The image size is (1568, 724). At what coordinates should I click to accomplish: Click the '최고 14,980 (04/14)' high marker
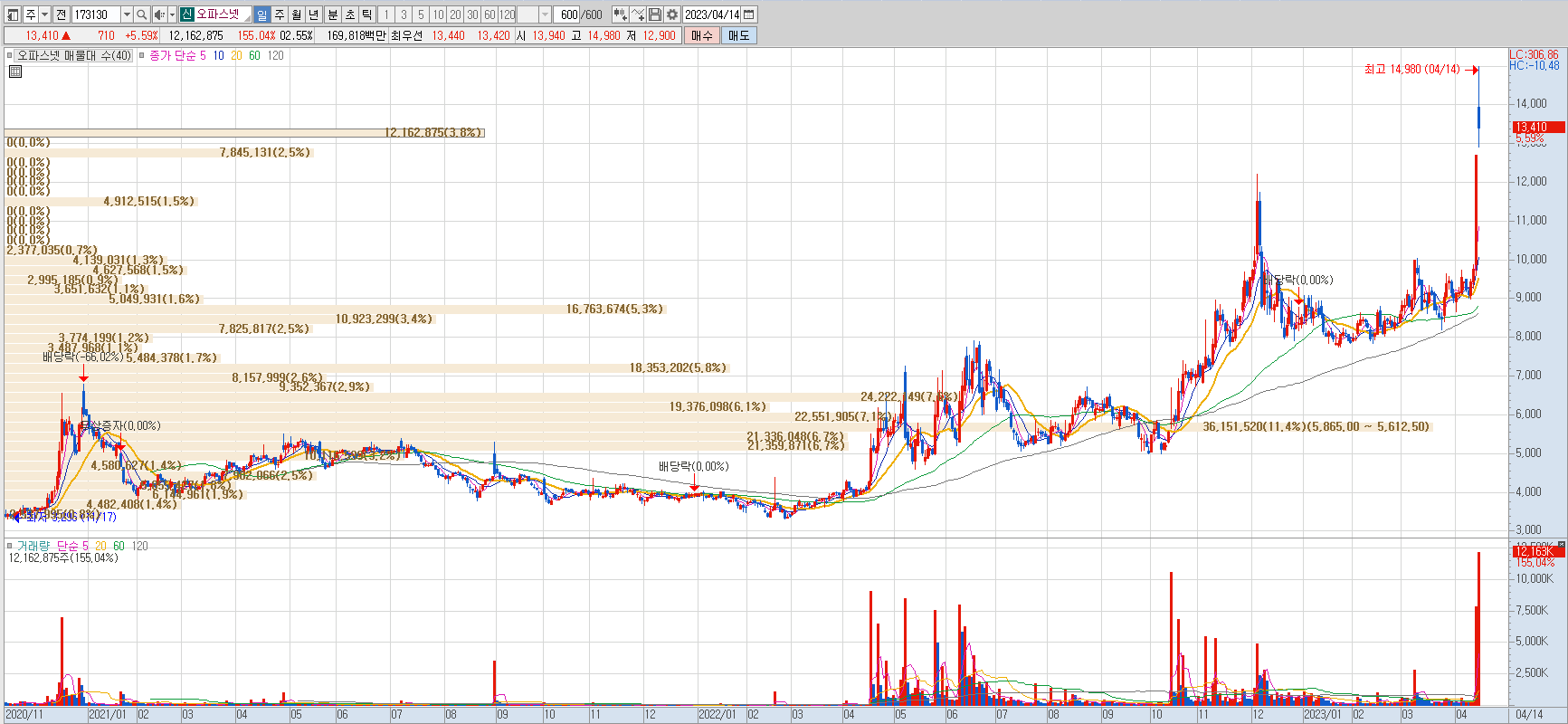[x=1412, y=69]
